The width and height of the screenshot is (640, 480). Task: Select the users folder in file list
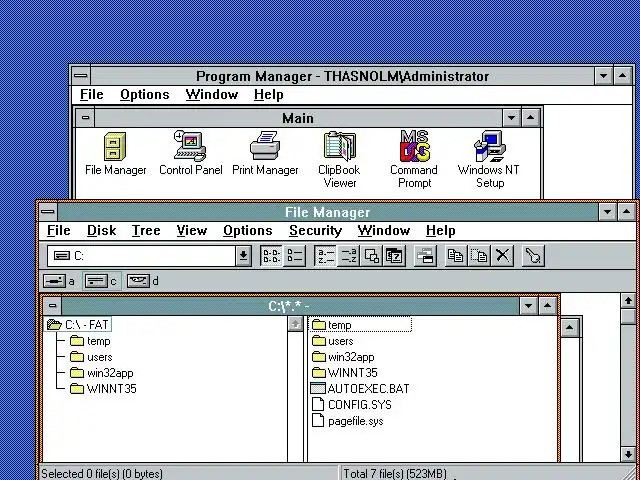point(332,341)
